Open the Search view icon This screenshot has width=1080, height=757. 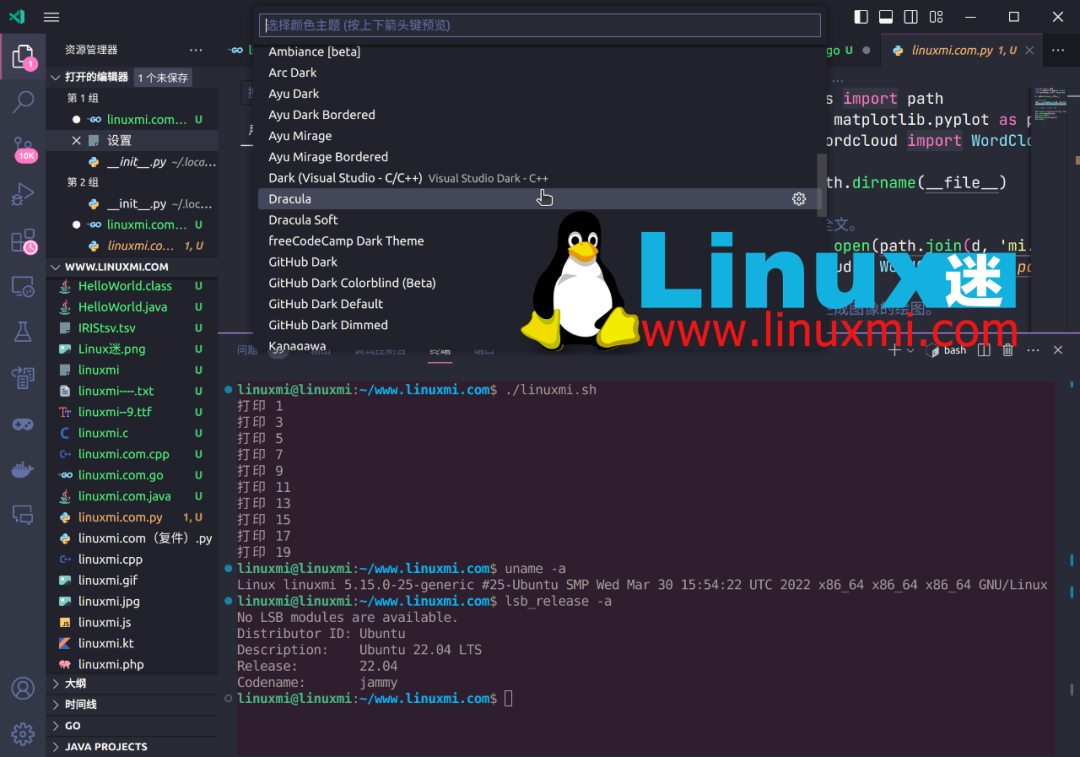click(x=23, y=102)
